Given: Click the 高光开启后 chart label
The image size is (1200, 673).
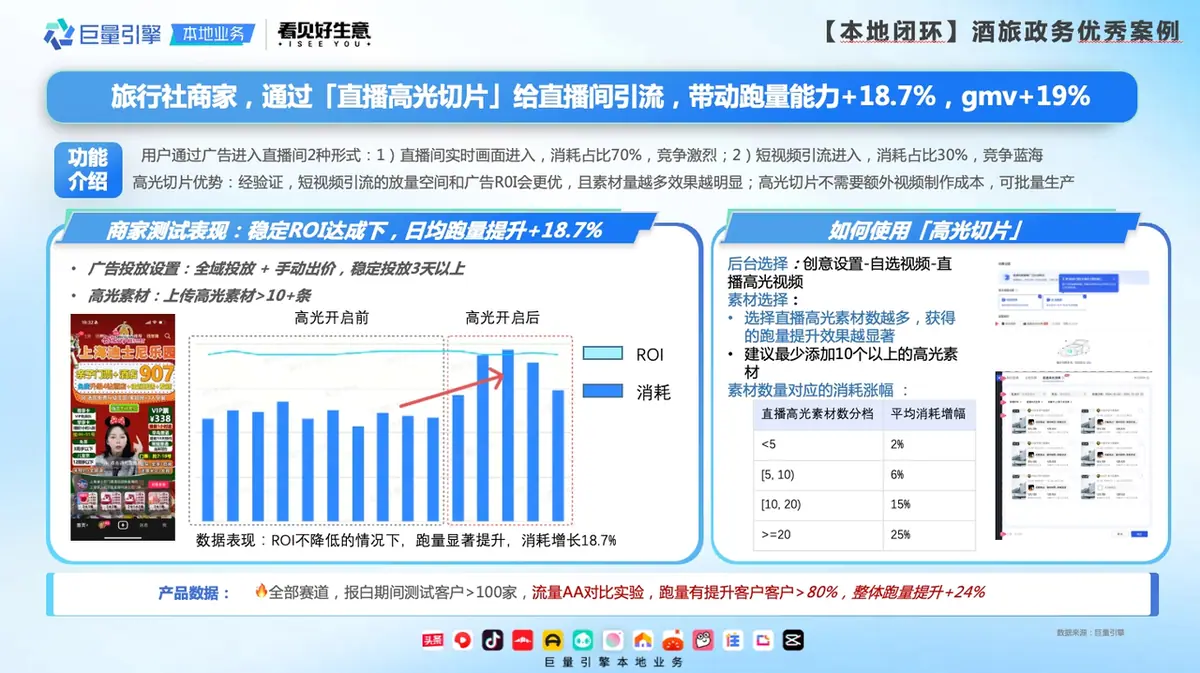Looking at the screenshot, I should point(502,318).
